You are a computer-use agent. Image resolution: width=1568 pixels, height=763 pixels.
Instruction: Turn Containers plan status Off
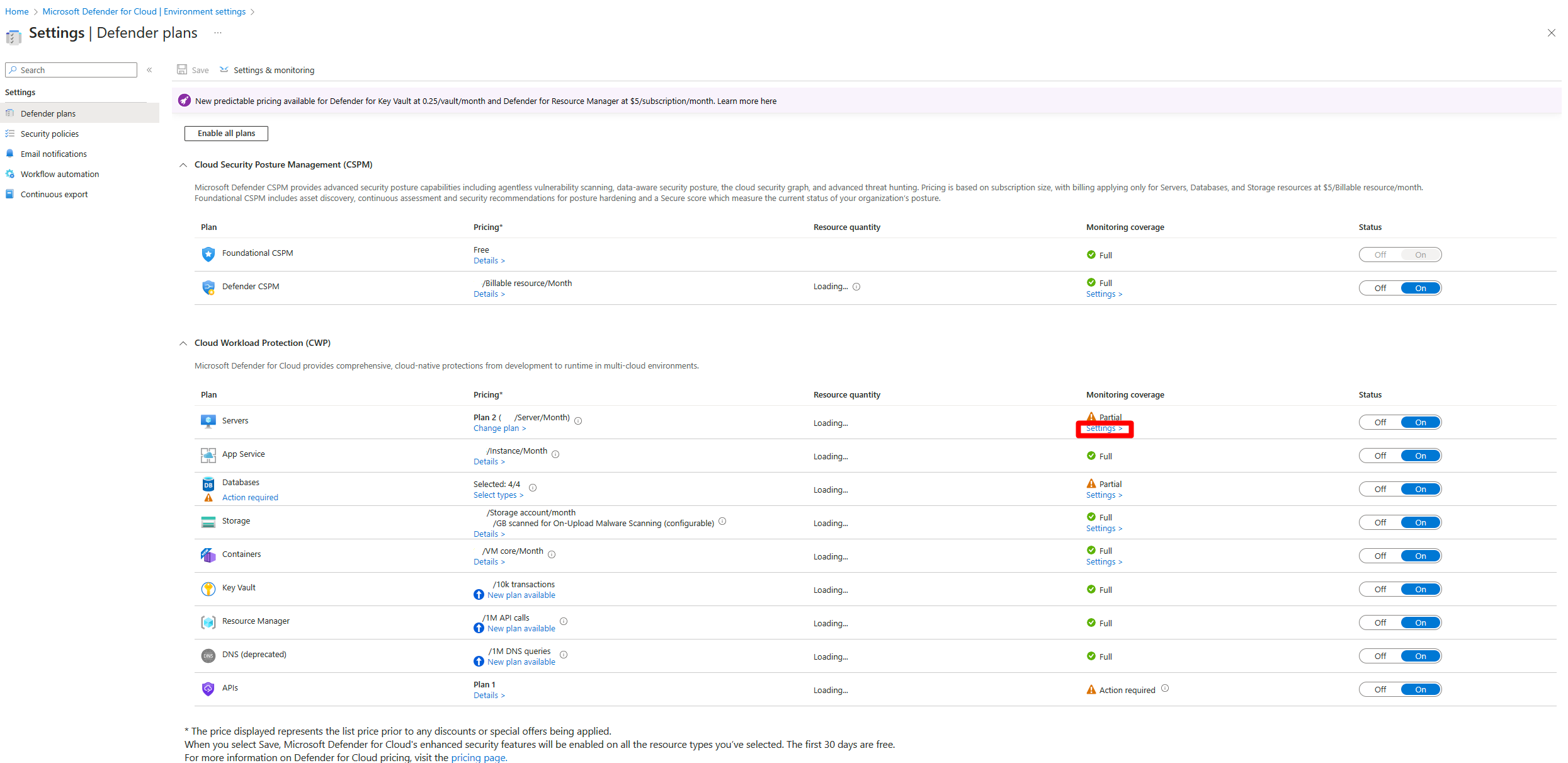[1380, 556]
